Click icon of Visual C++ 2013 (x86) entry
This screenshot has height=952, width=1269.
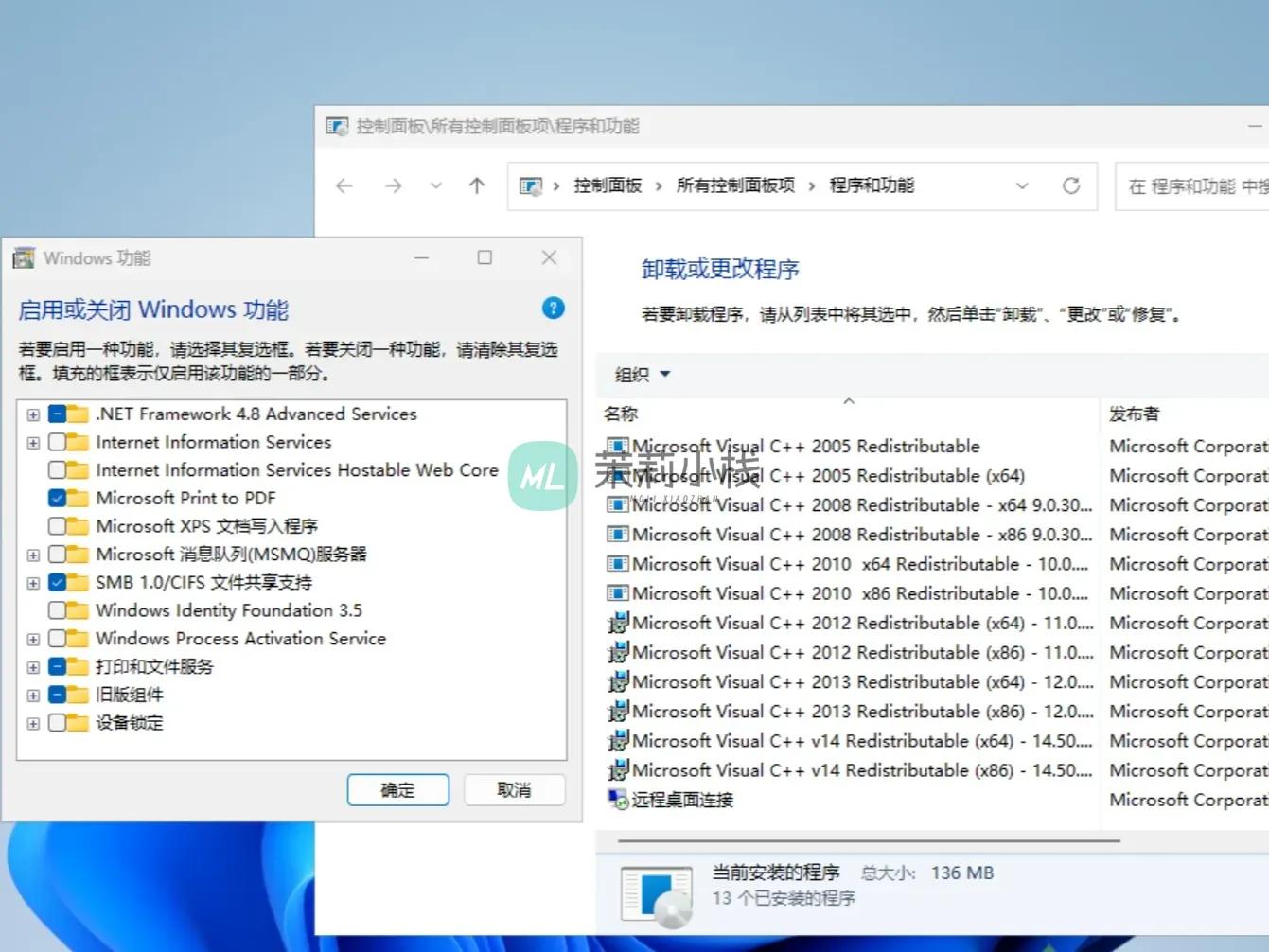tap(618, 711)
